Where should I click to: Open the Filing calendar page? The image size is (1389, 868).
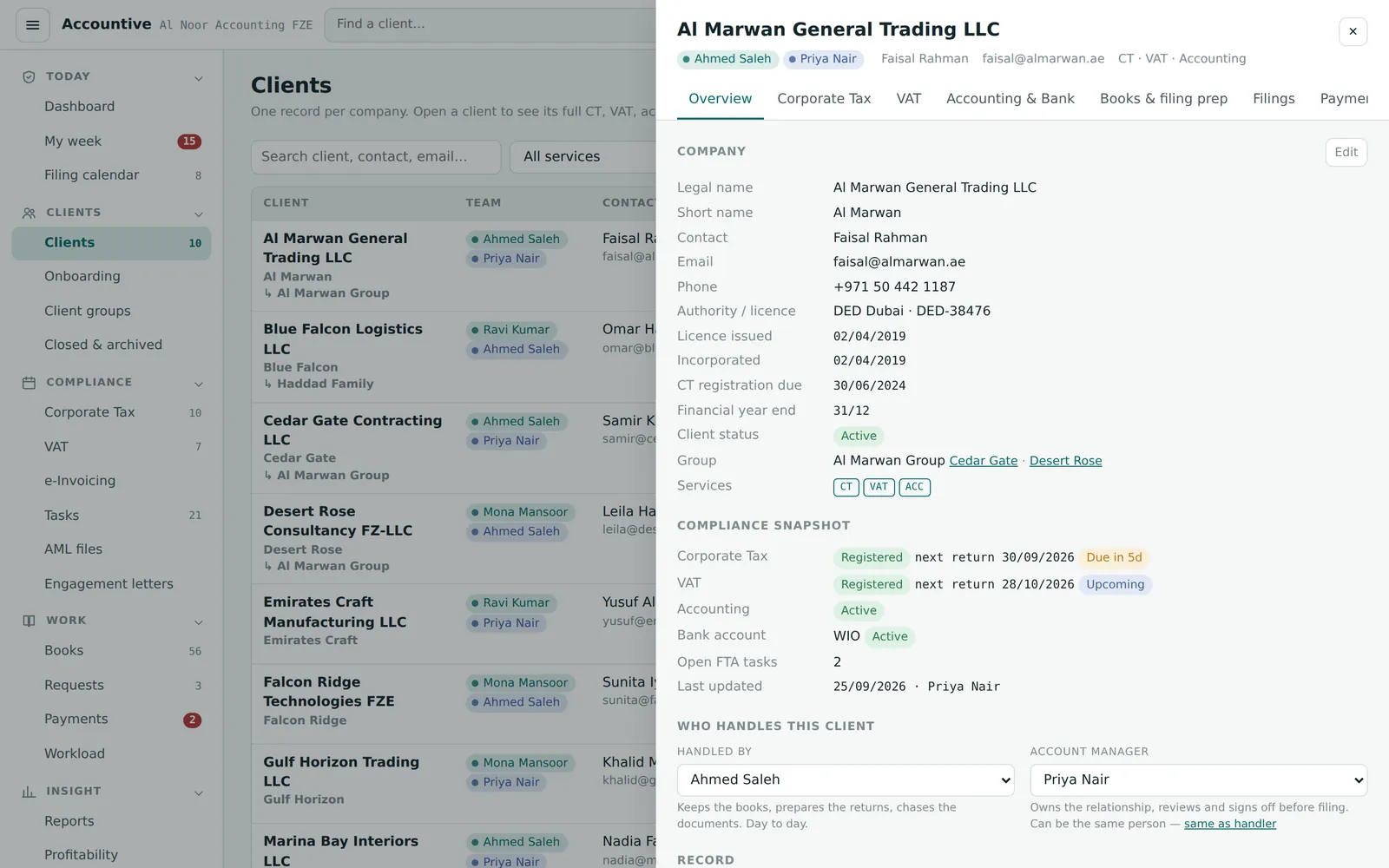(111, 175)
